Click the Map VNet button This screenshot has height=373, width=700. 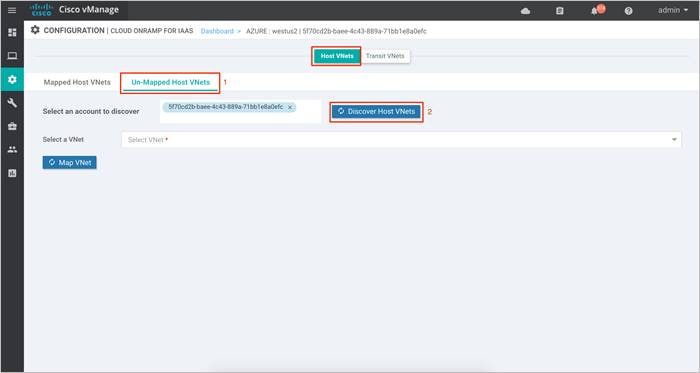point(70,162)
